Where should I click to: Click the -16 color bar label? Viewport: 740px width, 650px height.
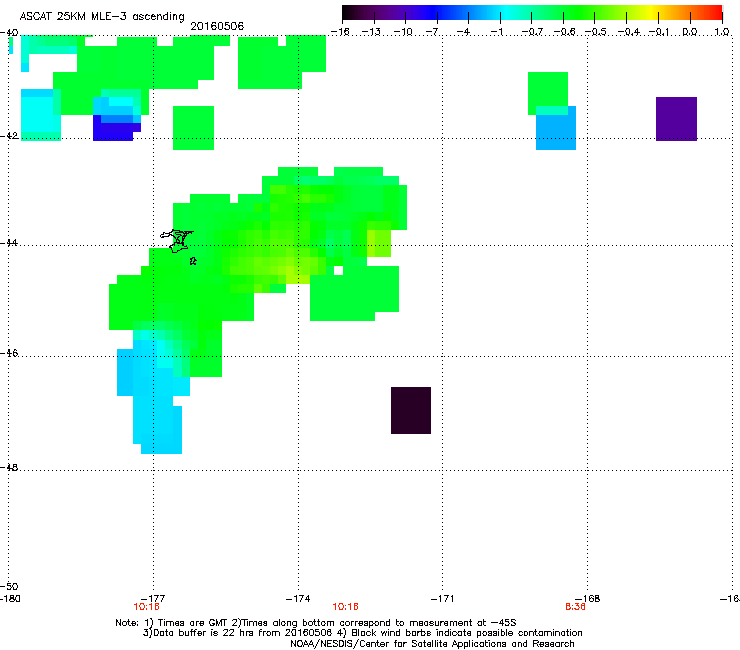coord(340,32)
